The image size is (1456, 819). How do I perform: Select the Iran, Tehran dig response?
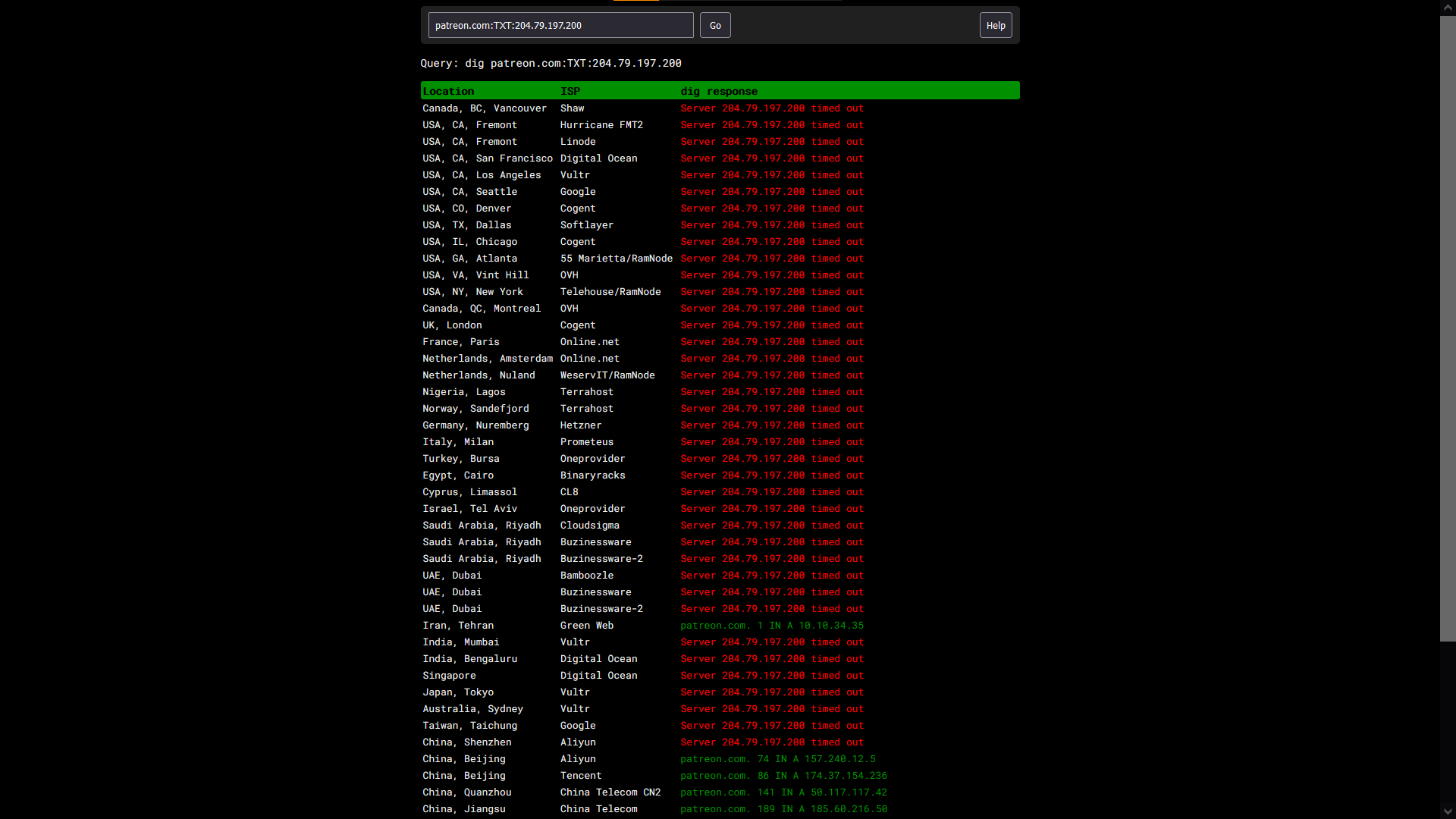(771, 626)
